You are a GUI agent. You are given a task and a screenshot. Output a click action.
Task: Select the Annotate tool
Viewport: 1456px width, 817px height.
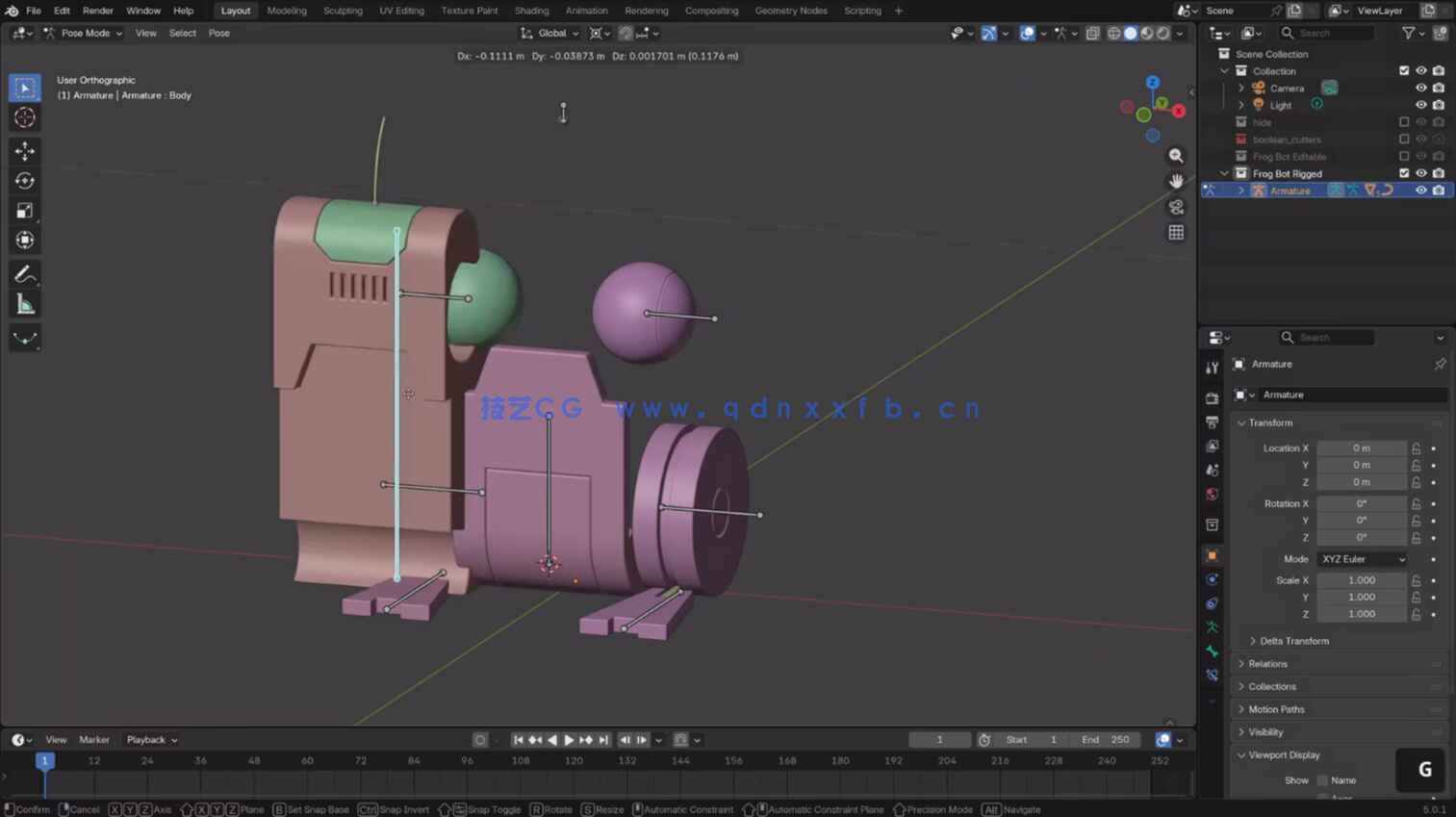click(x=24, y=273)
